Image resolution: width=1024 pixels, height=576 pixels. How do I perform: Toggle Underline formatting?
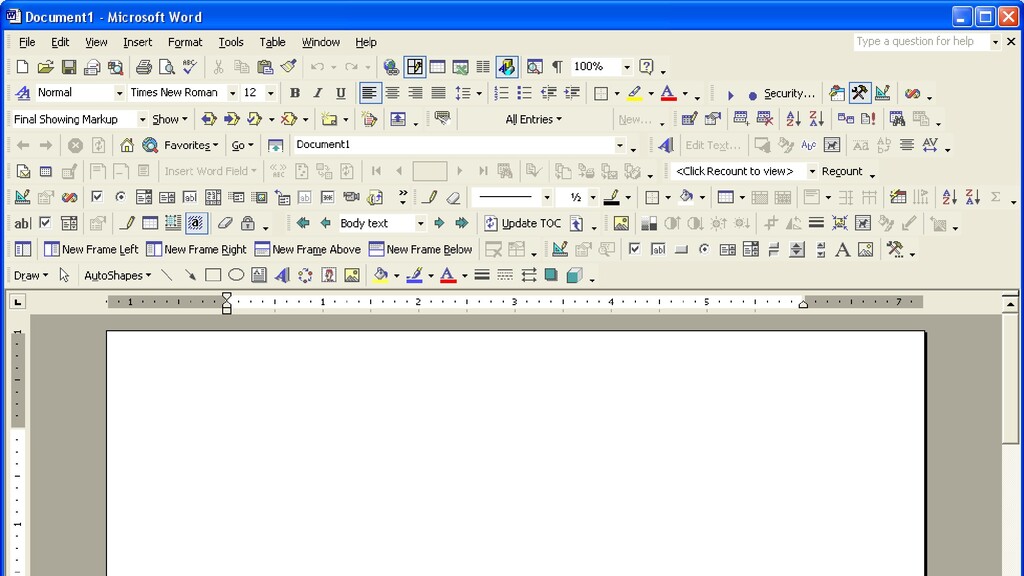pos(340,93)
